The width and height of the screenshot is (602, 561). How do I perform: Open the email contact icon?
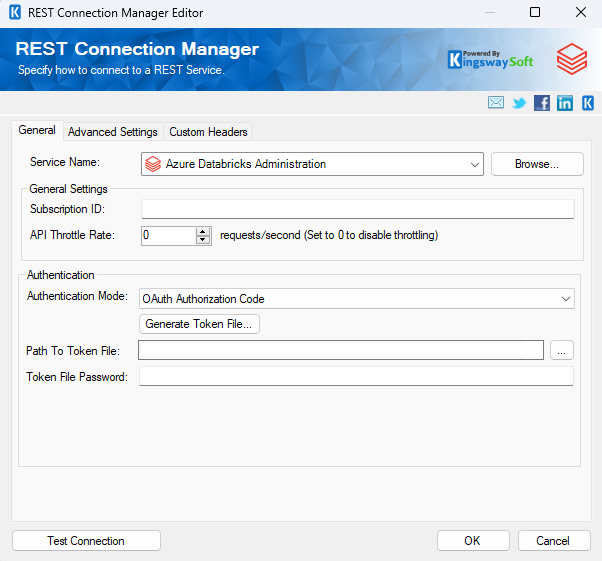coord(496,103)
